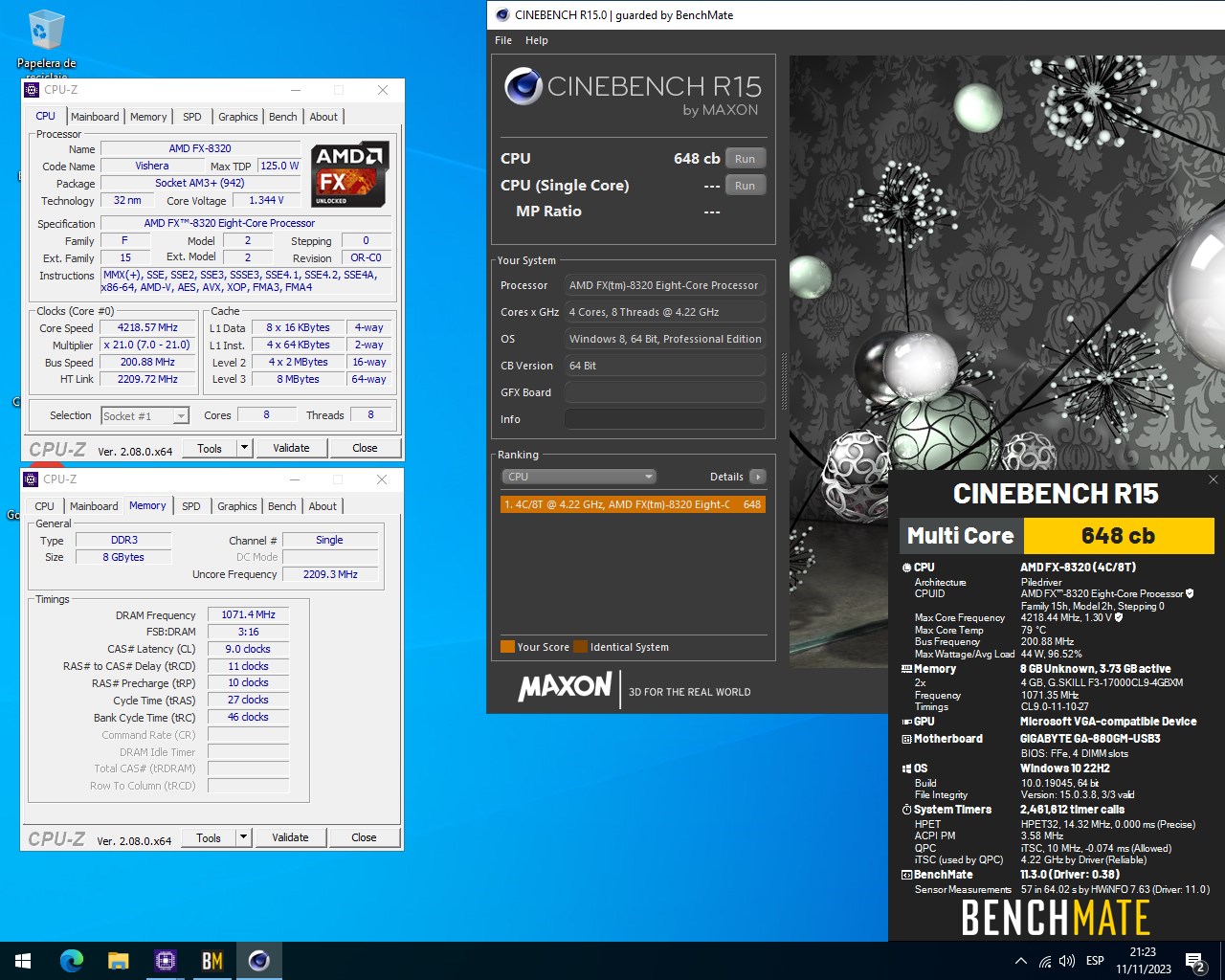Open Help menu in Cinebench
This screenshot has width=1225, height=980.
pos(537,40)
